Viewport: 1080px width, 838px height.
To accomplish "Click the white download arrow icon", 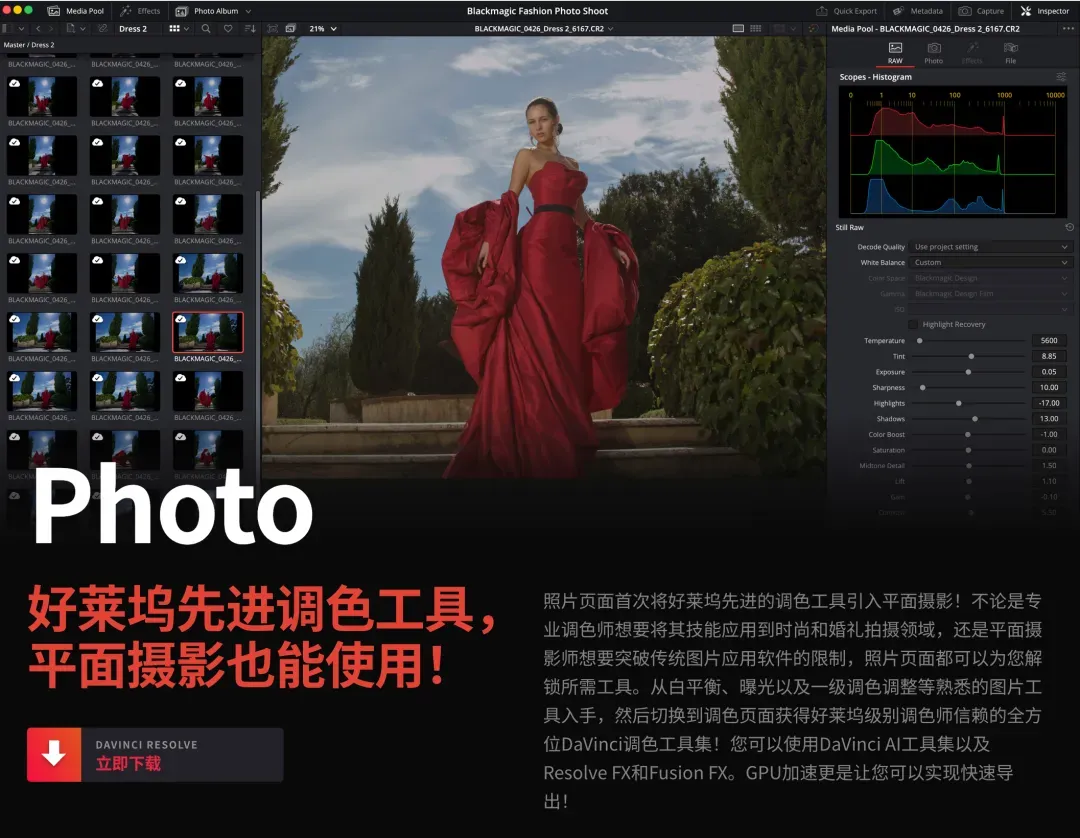I will pyautogui.click(x=54, y=754).
